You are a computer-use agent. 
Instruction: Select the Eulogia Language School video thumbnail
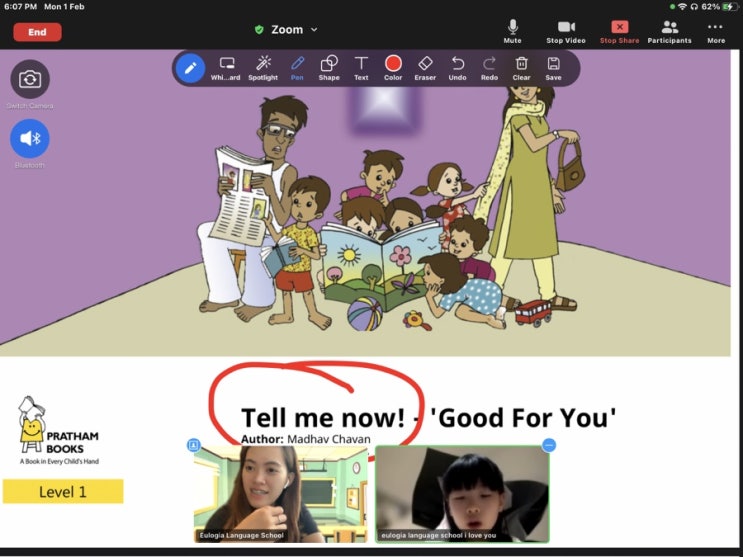[x=281, y=494]
